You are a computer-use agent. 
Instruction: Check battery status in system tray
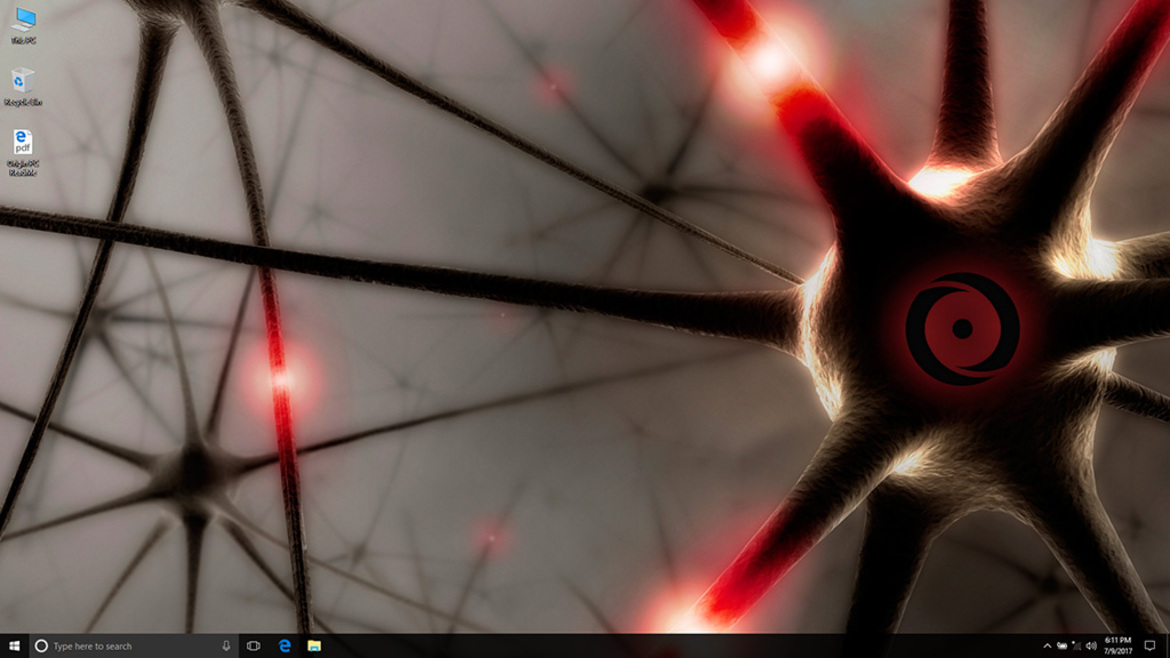1062,646
